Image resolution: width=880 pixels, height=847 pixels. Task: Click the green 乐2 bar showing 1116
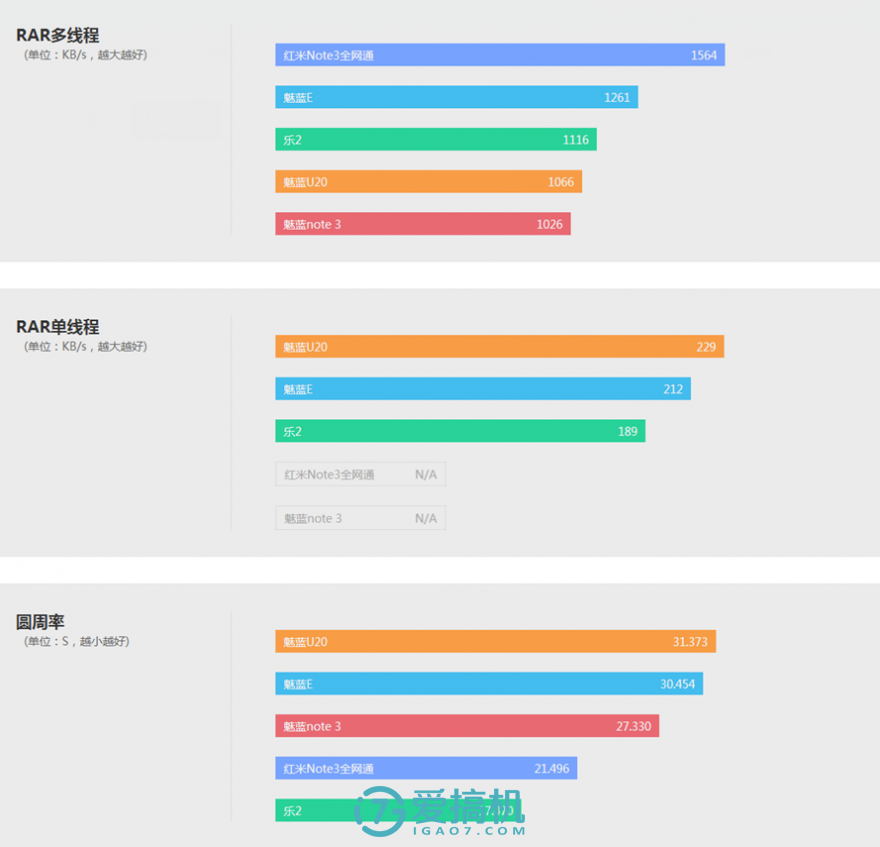436,139
